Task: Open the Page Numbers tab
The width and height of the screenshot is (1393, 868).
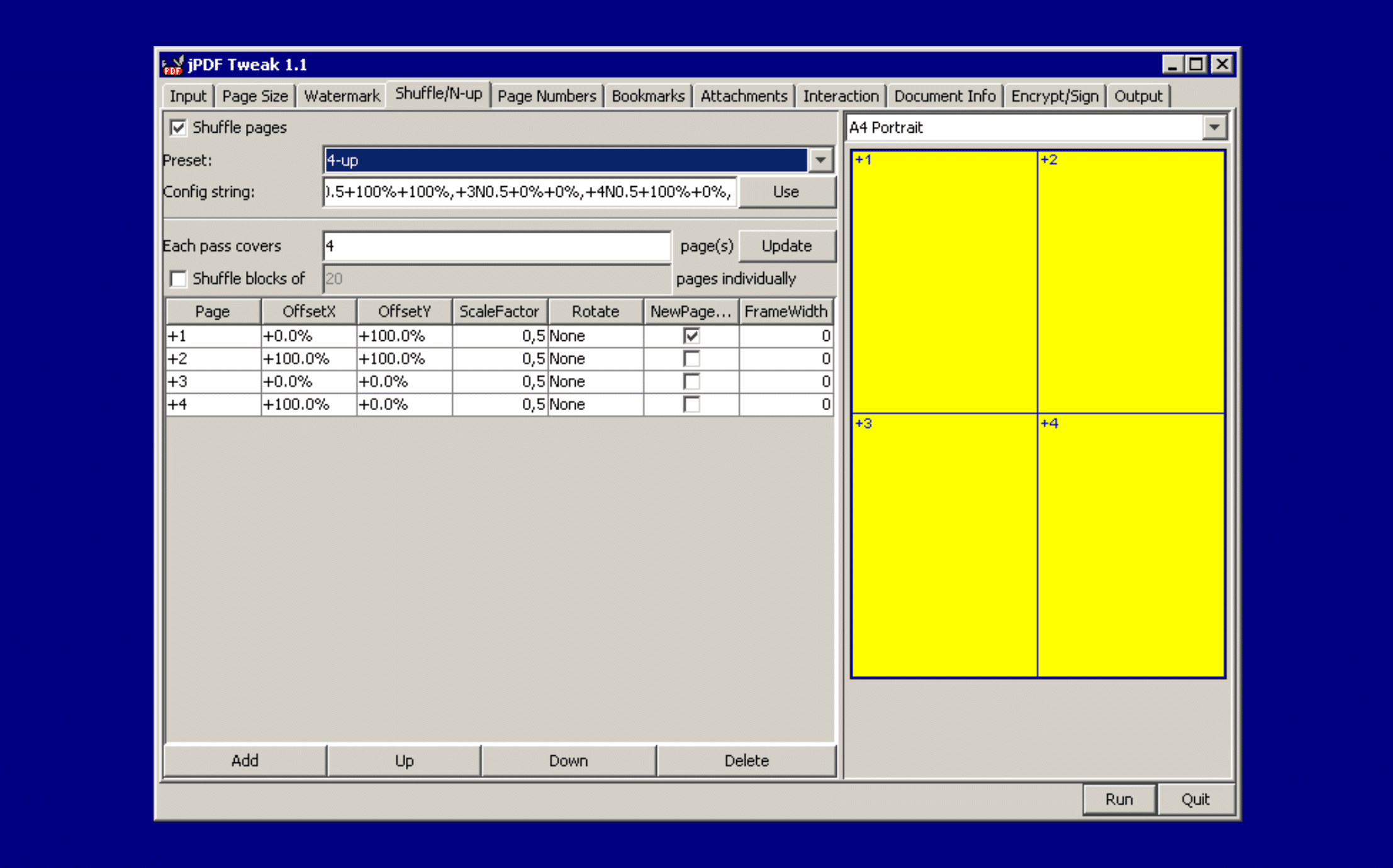Action: (546, 96)
